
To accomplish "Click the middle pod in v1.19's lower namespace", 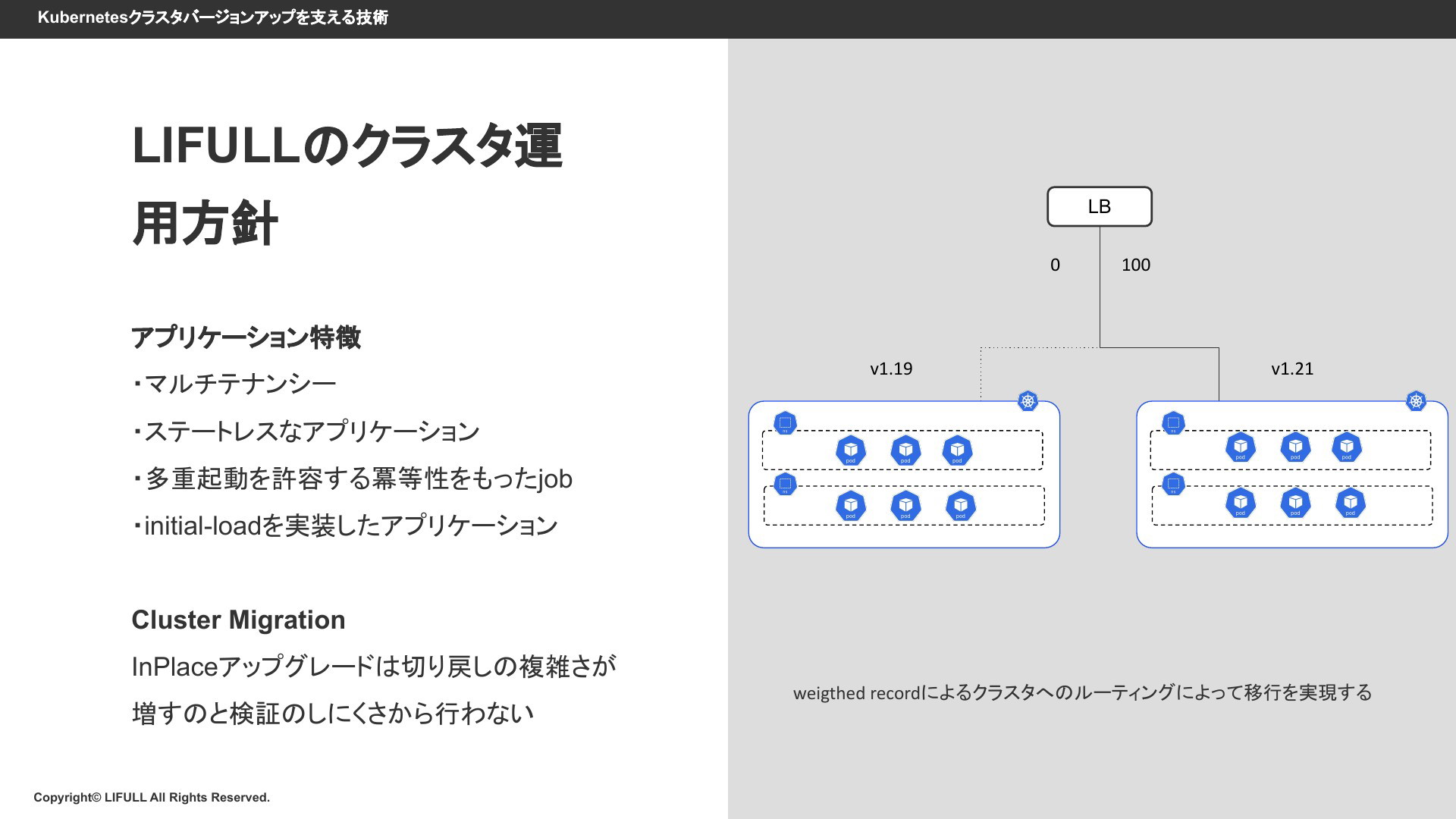I will (x=905, y=506).
